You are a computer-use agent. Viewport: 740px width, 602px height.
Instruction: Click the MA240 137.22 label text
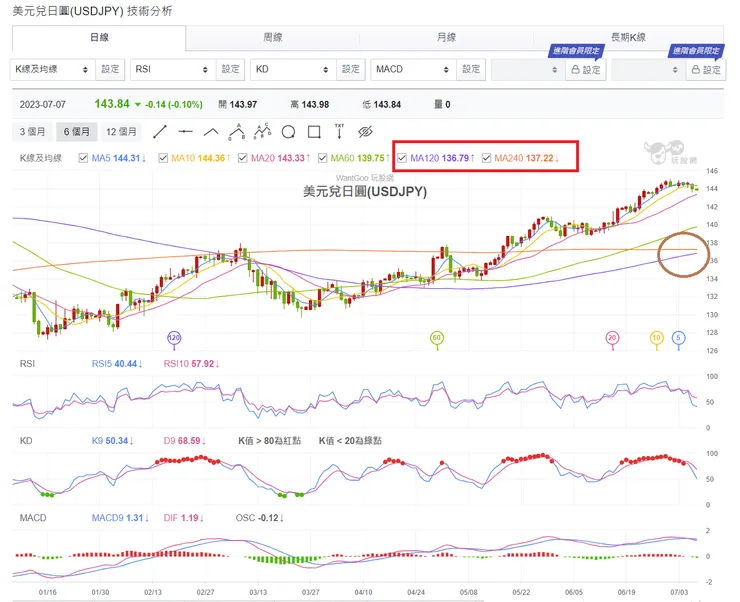point(527,158)
